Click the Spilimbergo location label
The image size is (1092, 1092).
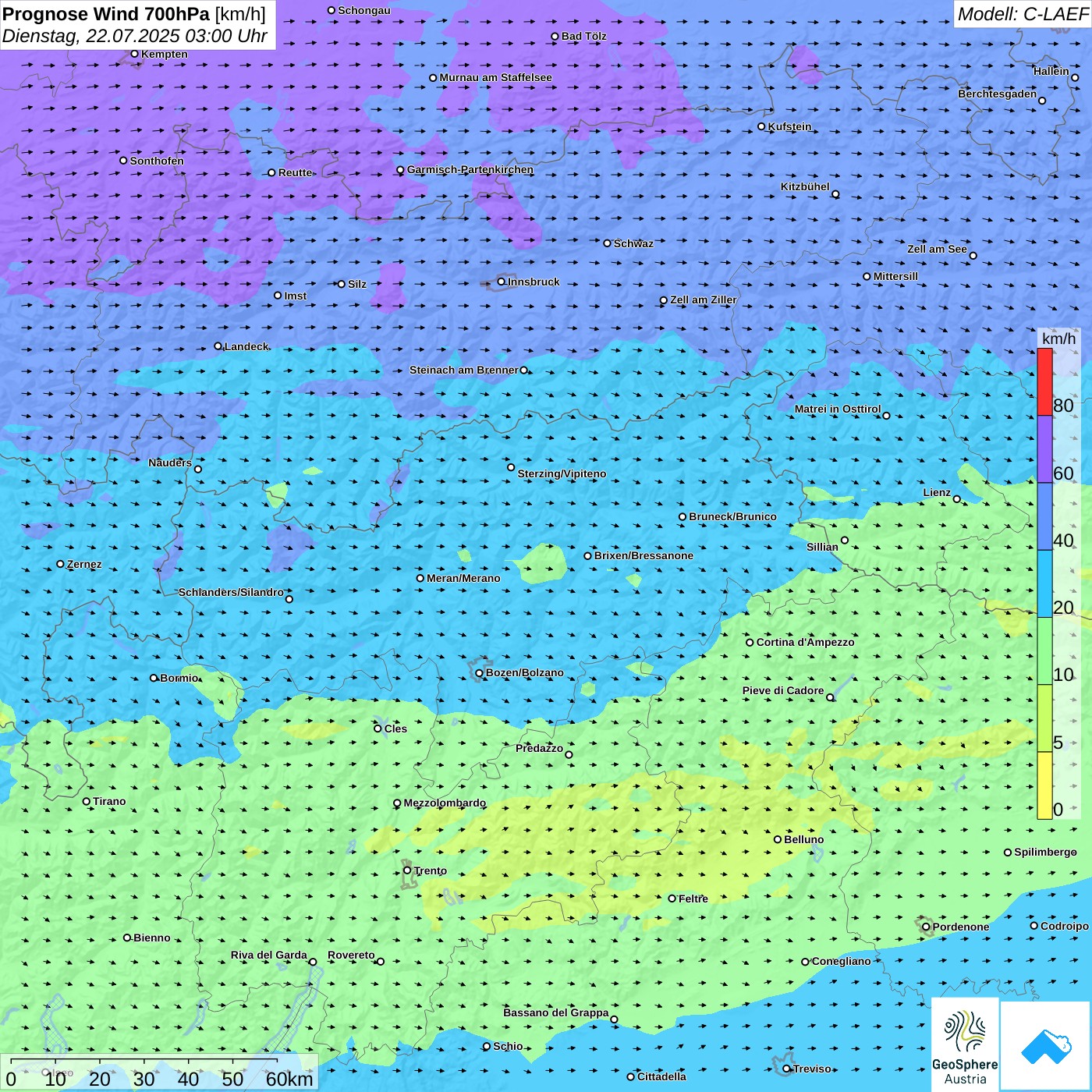1045,852
